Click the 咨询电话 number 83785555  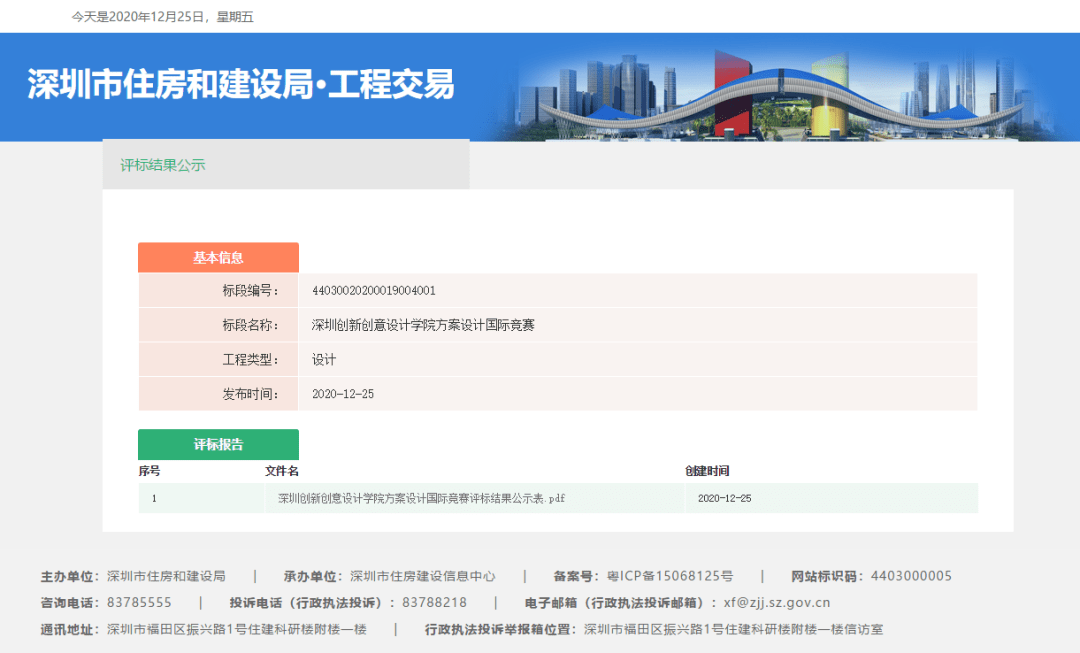tap(139, 603)
